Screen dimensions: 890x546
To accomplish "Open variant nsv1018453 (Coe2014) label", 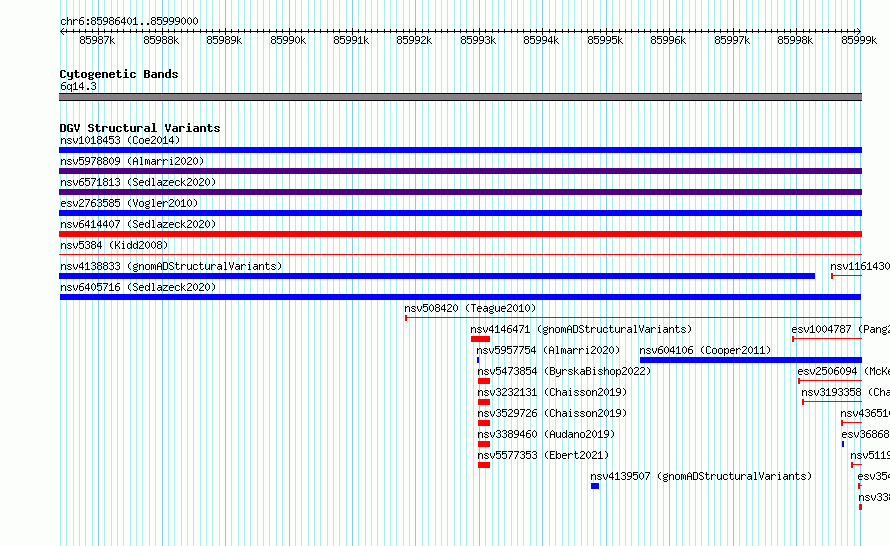I will click(120, 140).
